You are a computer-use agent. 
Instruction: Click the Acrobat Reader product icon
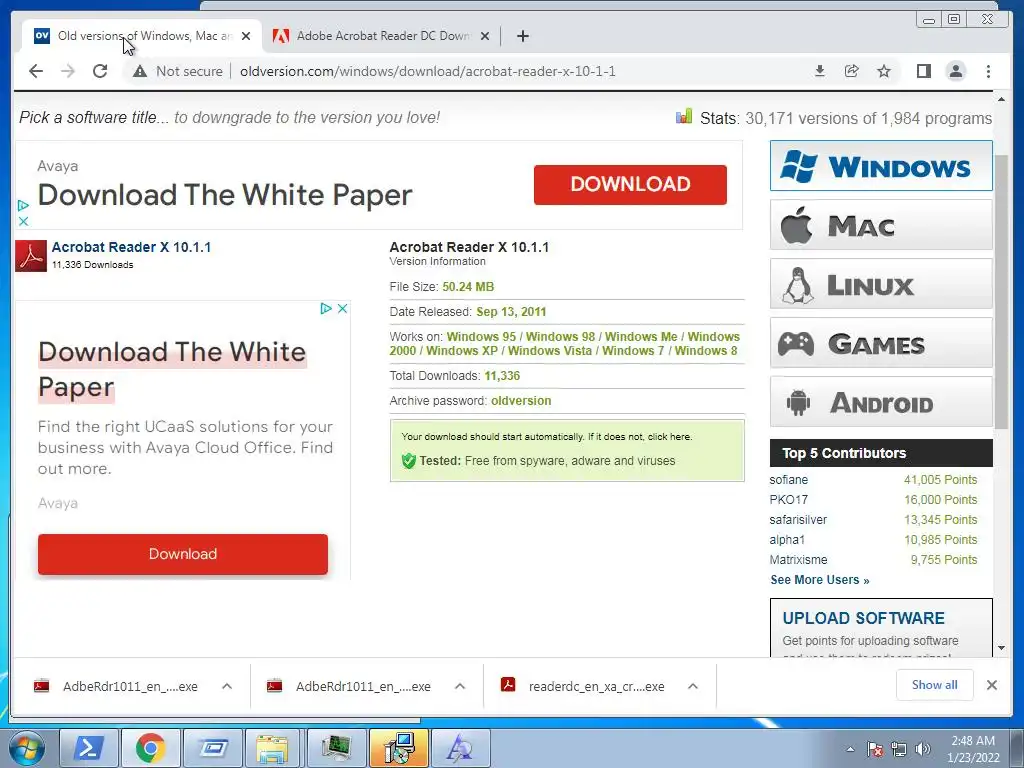pos(31,255)
